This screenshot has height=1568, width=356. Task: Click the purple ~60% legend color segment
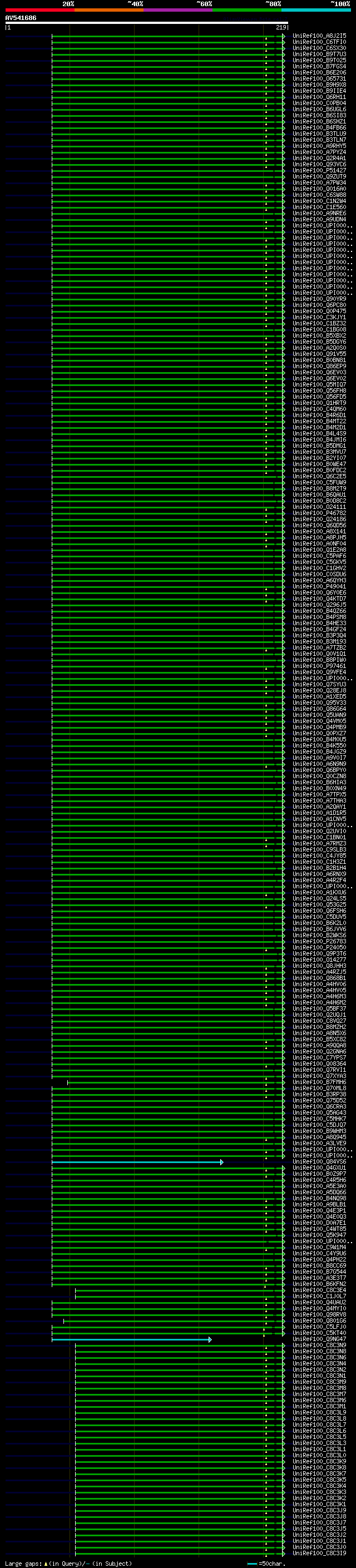pyautogui.click(x=177, y=10)
